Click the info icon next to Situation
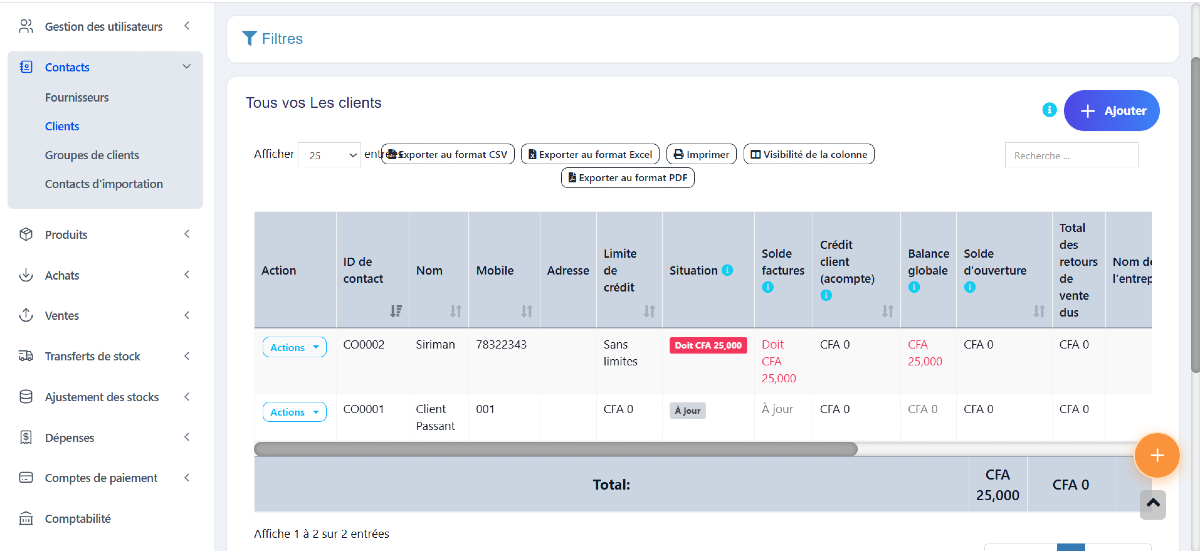The image size is (1200, 551). coord(727,270)
